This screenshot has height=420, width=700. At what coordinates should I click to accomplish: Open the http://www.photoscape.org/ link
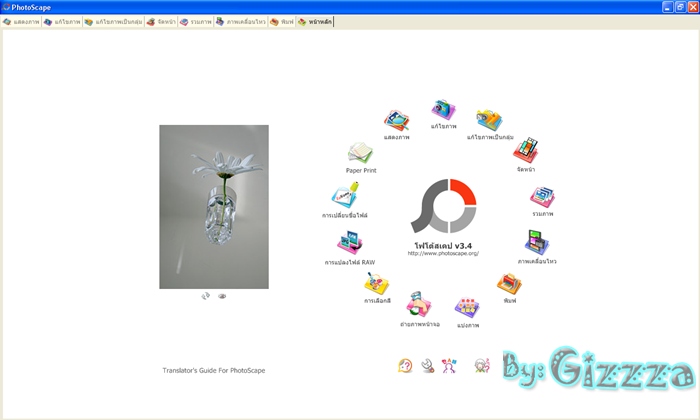click(x=443, y=254)
